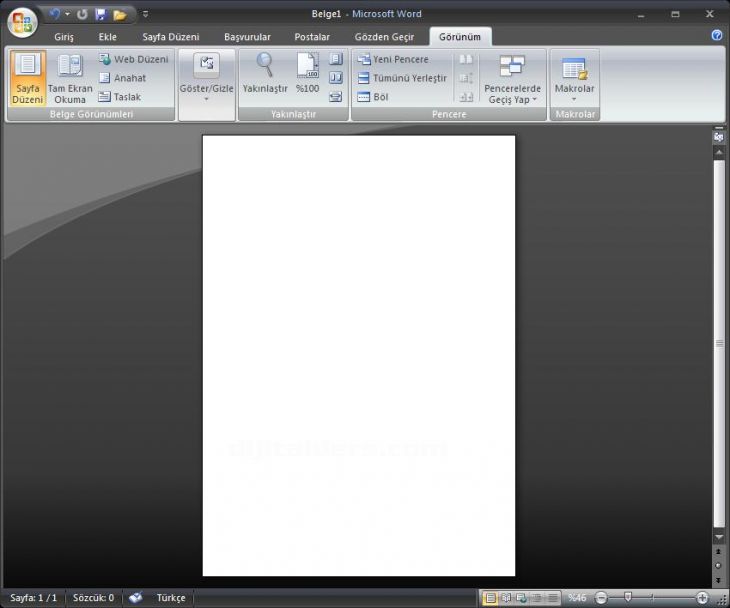Click the Save disk icon
This screenshot has width=730, height=608.
100,14
